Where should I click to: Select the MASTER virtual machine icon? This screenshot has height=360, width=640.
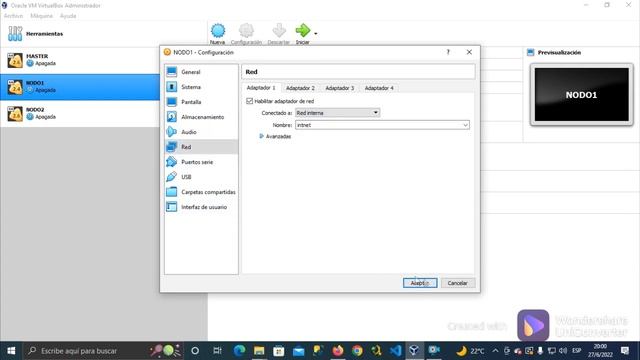[x=15, y=60]
